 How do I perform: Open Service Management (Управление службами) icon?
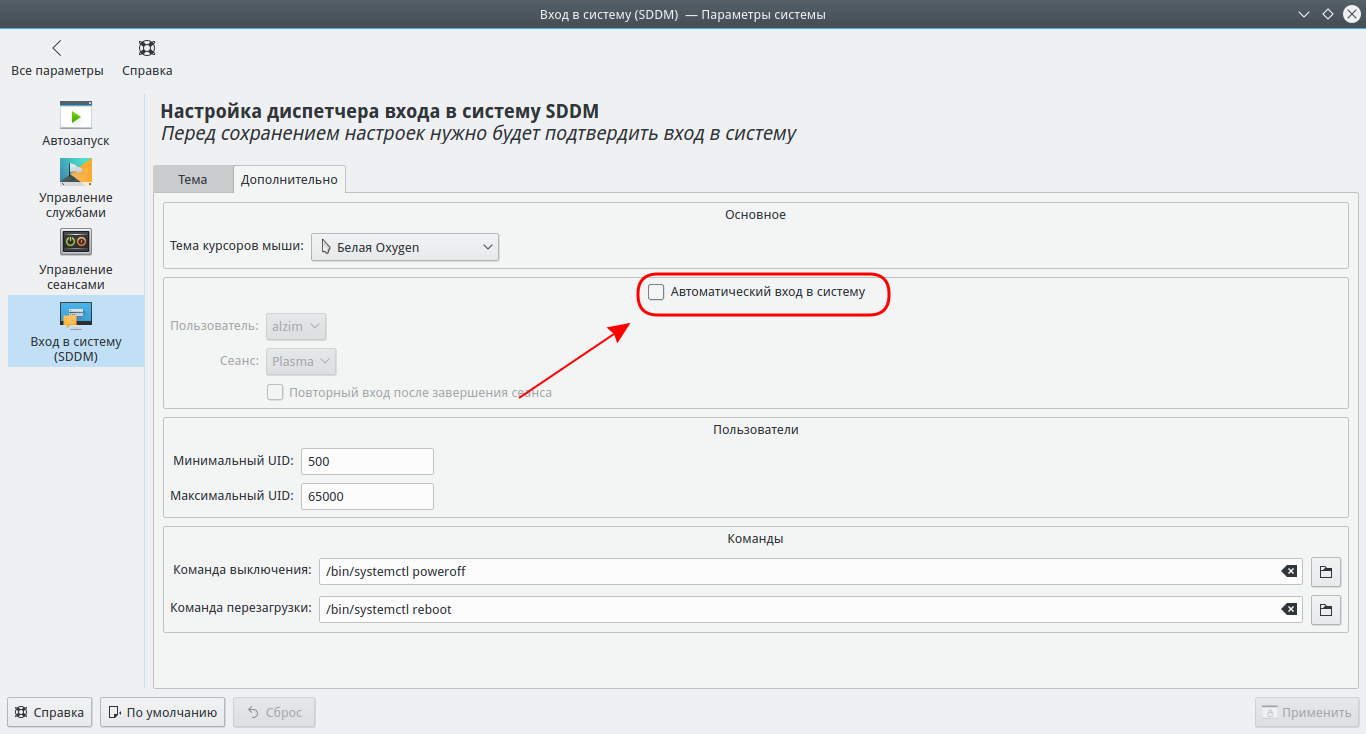pyautogui.click(x=76, y=172)
